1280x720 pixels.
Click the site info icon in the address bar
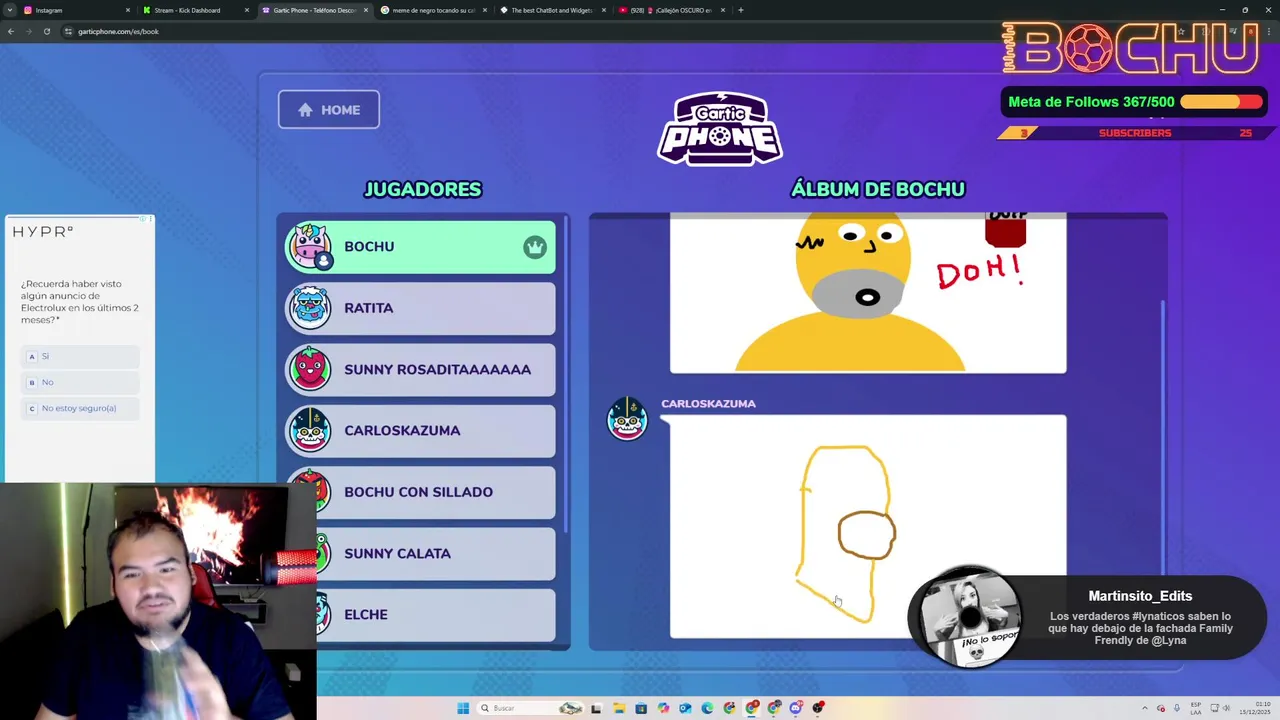click(x=68, y=31)
